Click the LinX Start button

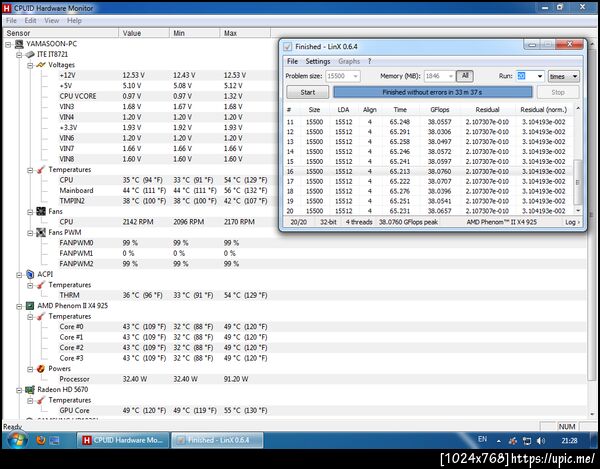tap(308, 92)
